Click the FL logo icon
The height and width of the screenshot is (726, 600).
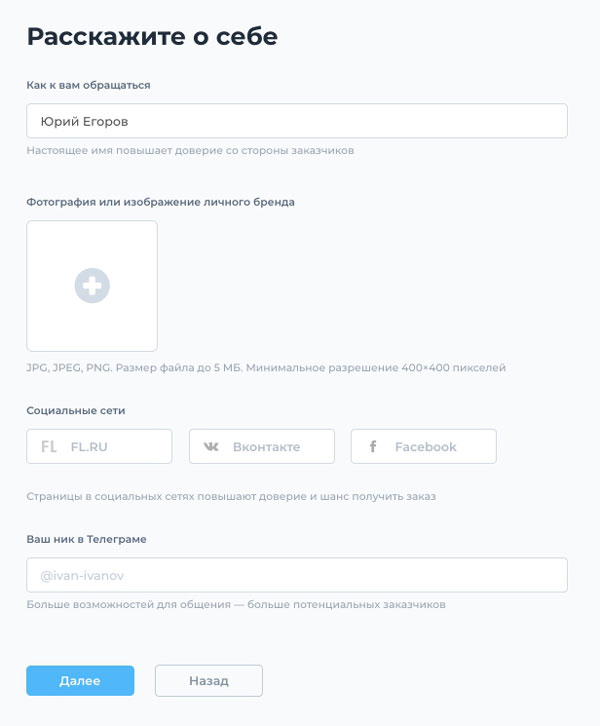[49, 447]
